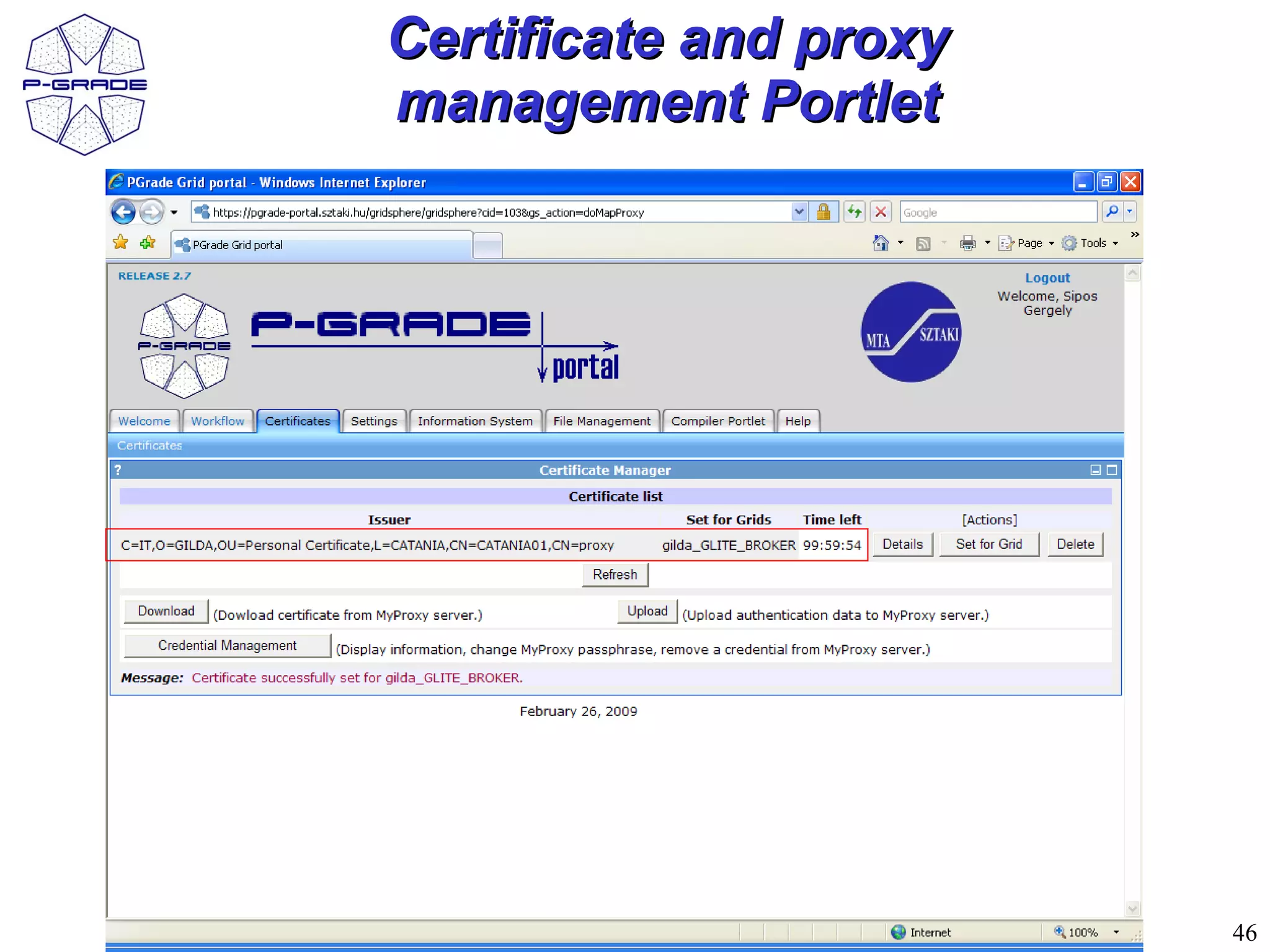This screenshot has width=1270, height=952.
Task: Minimize the Certificate Manager portlet
Action: (1096, 470)
